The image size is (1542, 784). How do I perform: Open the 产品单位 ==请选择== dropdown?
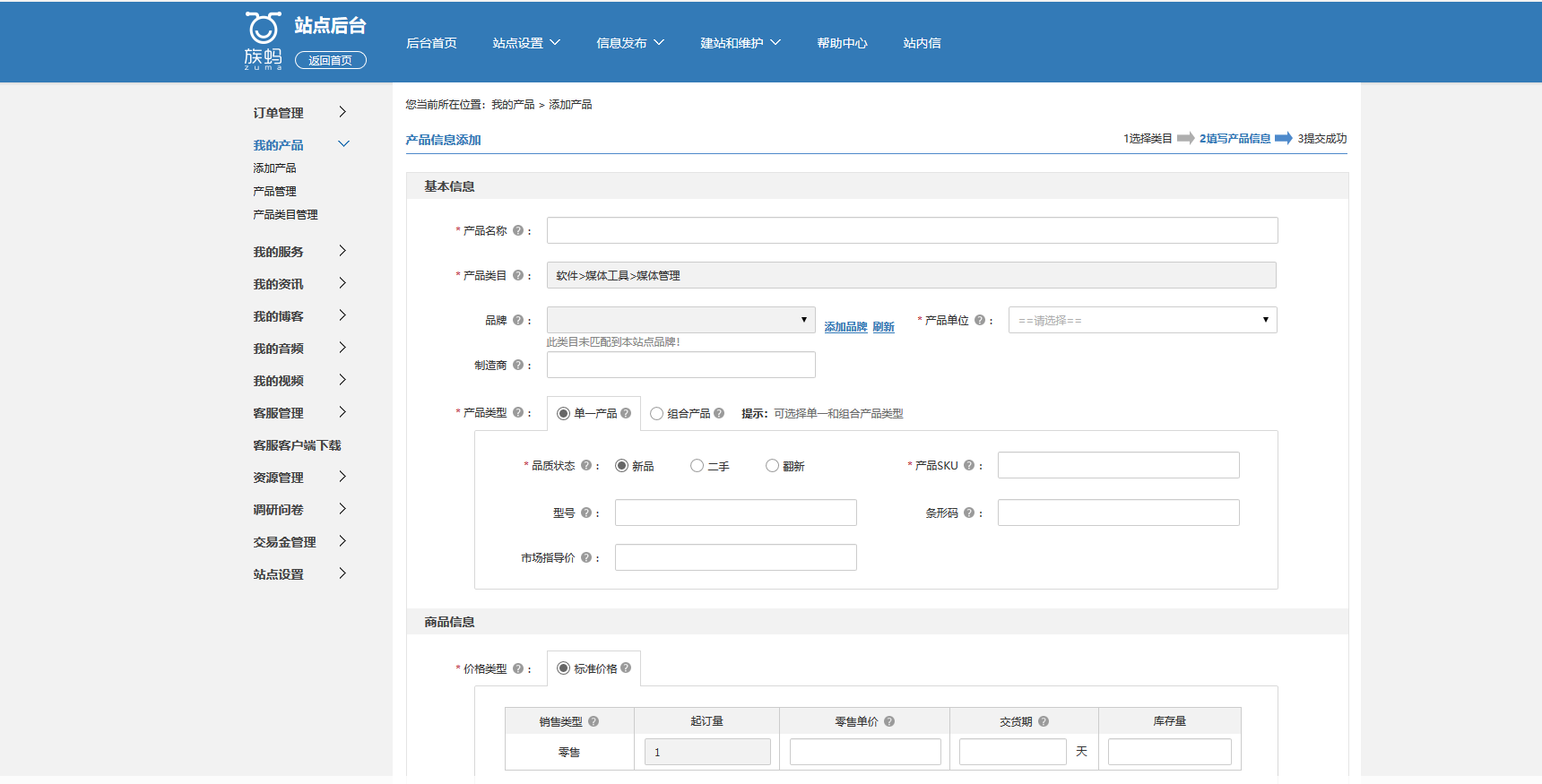1143,320
